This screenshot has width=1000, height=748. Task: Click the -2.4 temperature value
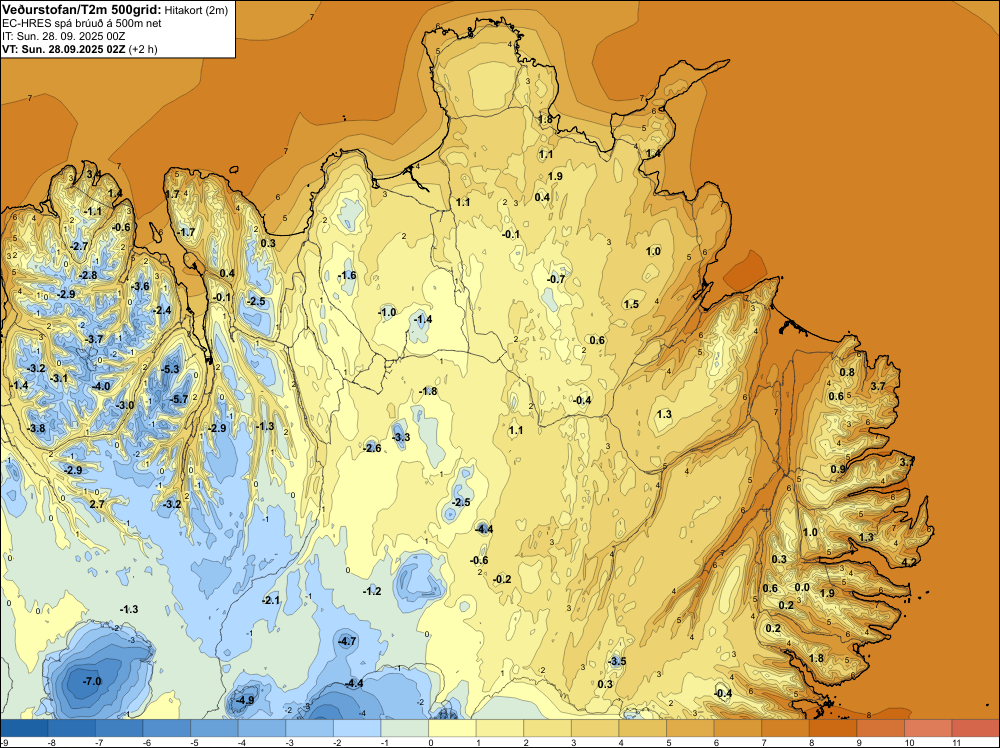[x=162, y=311]
